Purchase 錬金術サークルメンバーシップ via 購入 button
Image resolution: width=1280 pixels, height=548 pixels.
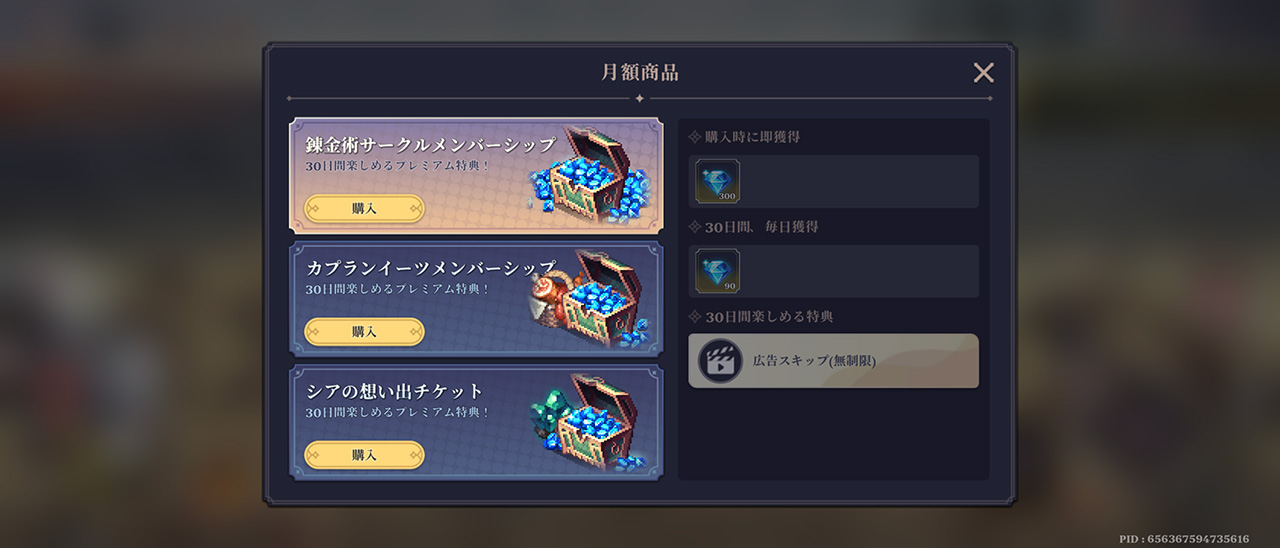point(364,208)
